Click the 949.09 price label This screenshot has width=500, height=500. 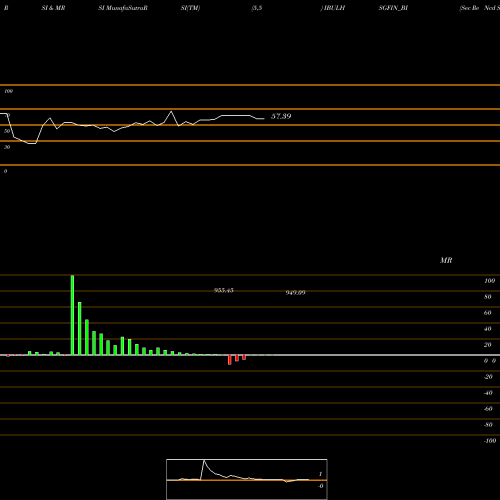(x=296, y=293)
